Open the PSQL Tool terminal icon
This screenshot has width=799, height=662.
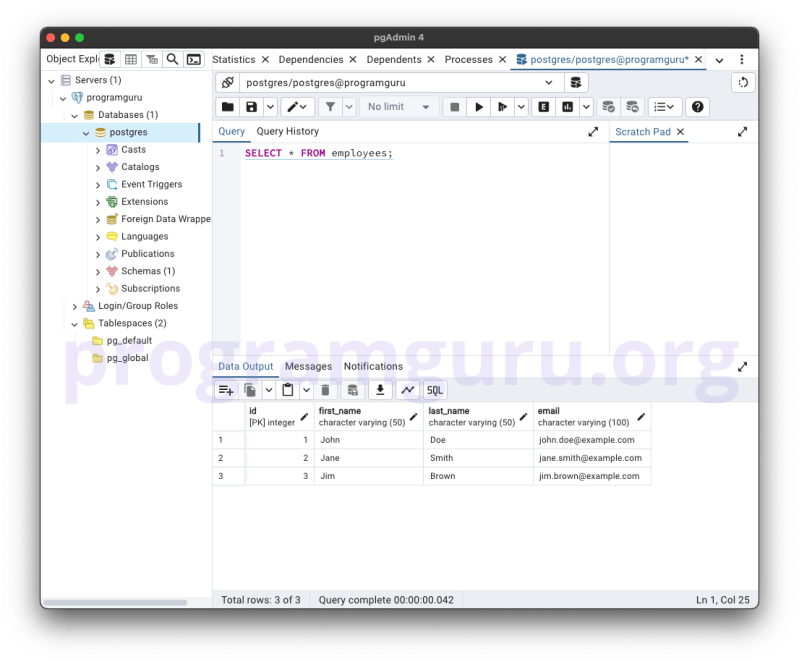pyautogui.click(x=194, y=59)
